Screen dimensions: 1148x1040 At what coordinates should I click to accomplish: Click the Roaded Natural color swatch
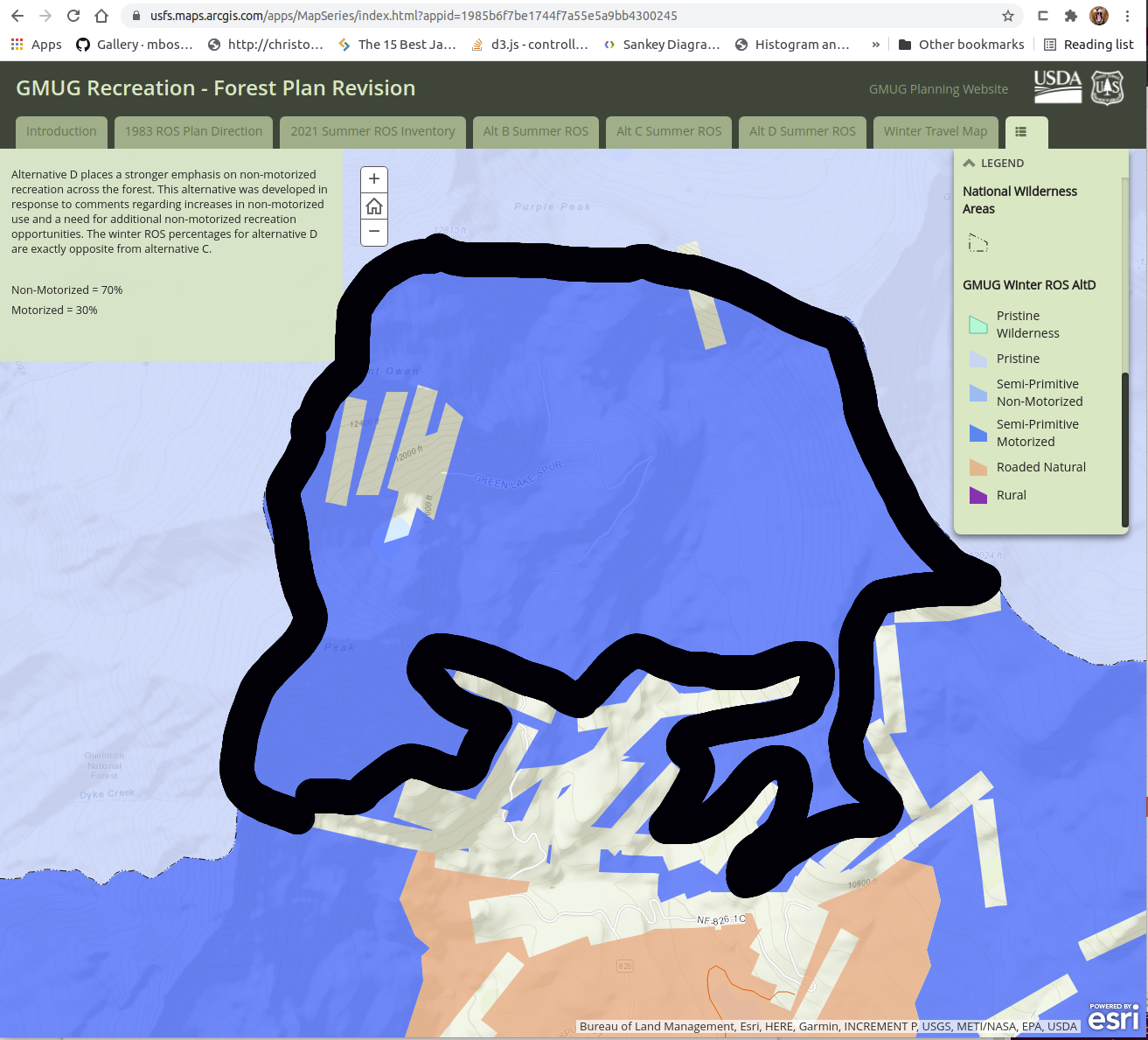pyautogui.click(x=978, y=468)
